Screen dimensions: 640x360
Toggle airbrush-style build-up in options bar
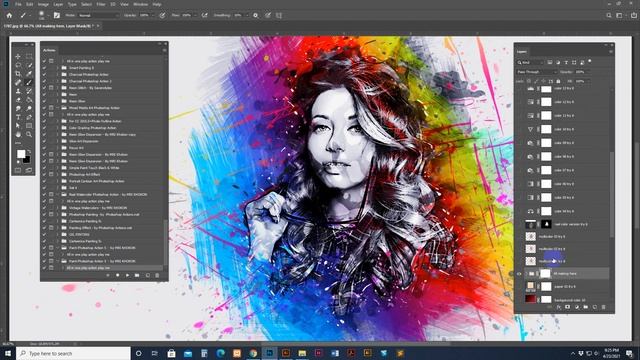(204, 15)
